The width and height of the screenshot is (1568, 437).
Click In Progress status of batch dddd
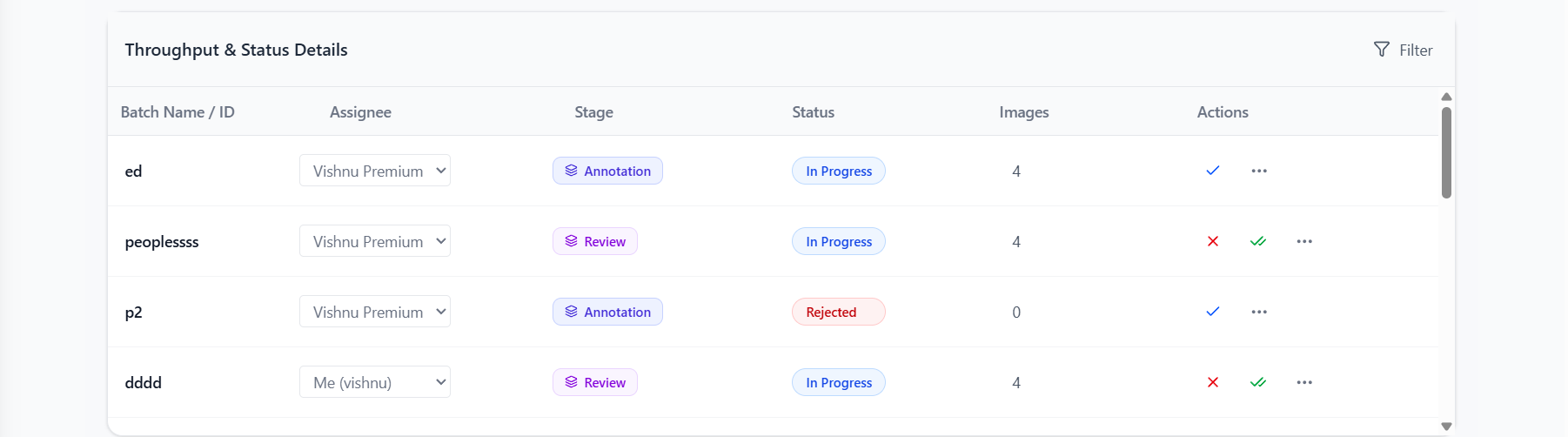point(839,382)
